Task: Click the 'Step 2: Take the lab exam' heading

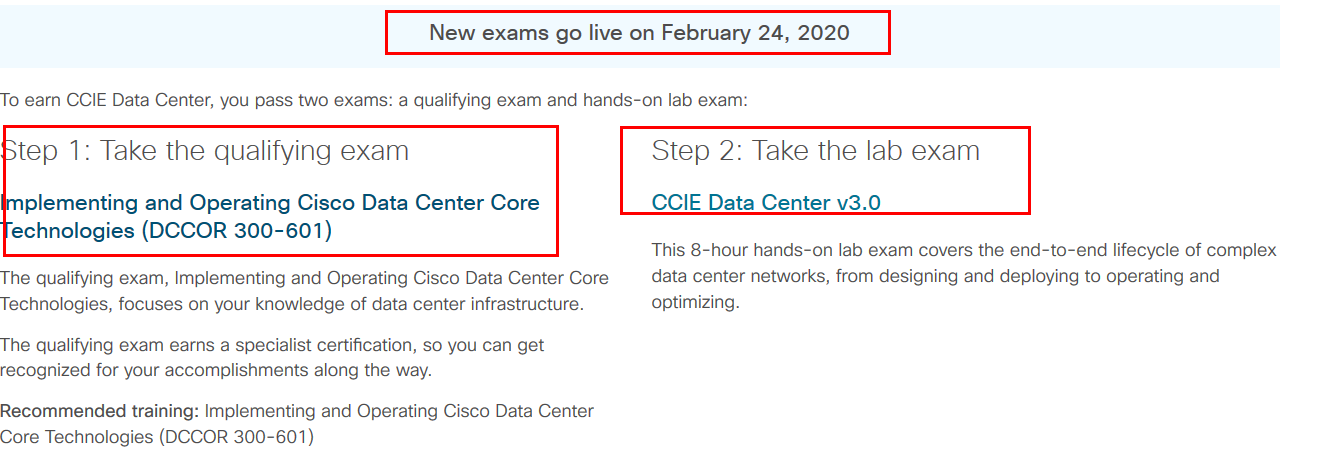Action: [x=816, y=151]
